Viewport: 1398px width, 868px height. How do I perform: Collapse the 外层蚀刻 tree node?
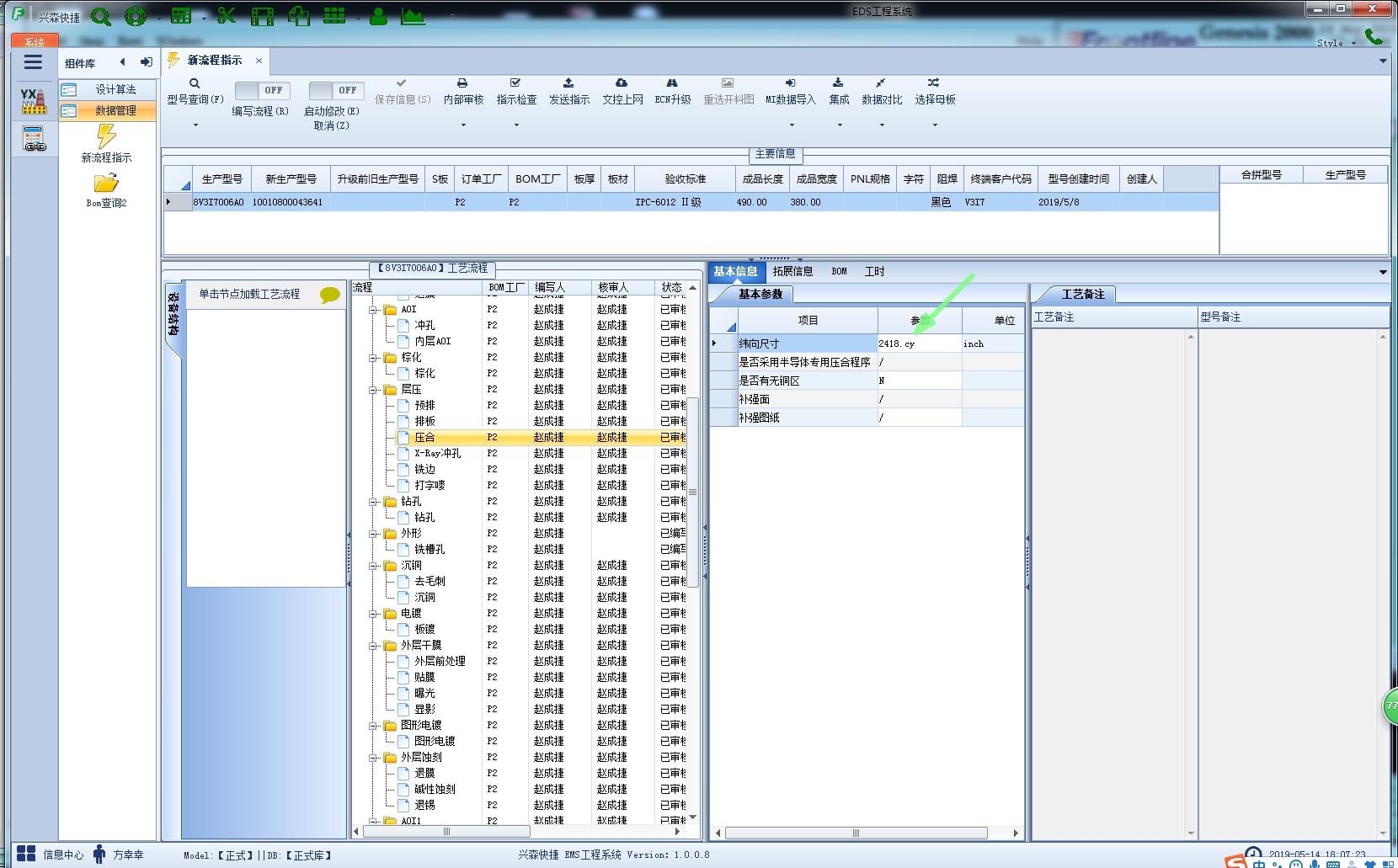coord(373,758)
